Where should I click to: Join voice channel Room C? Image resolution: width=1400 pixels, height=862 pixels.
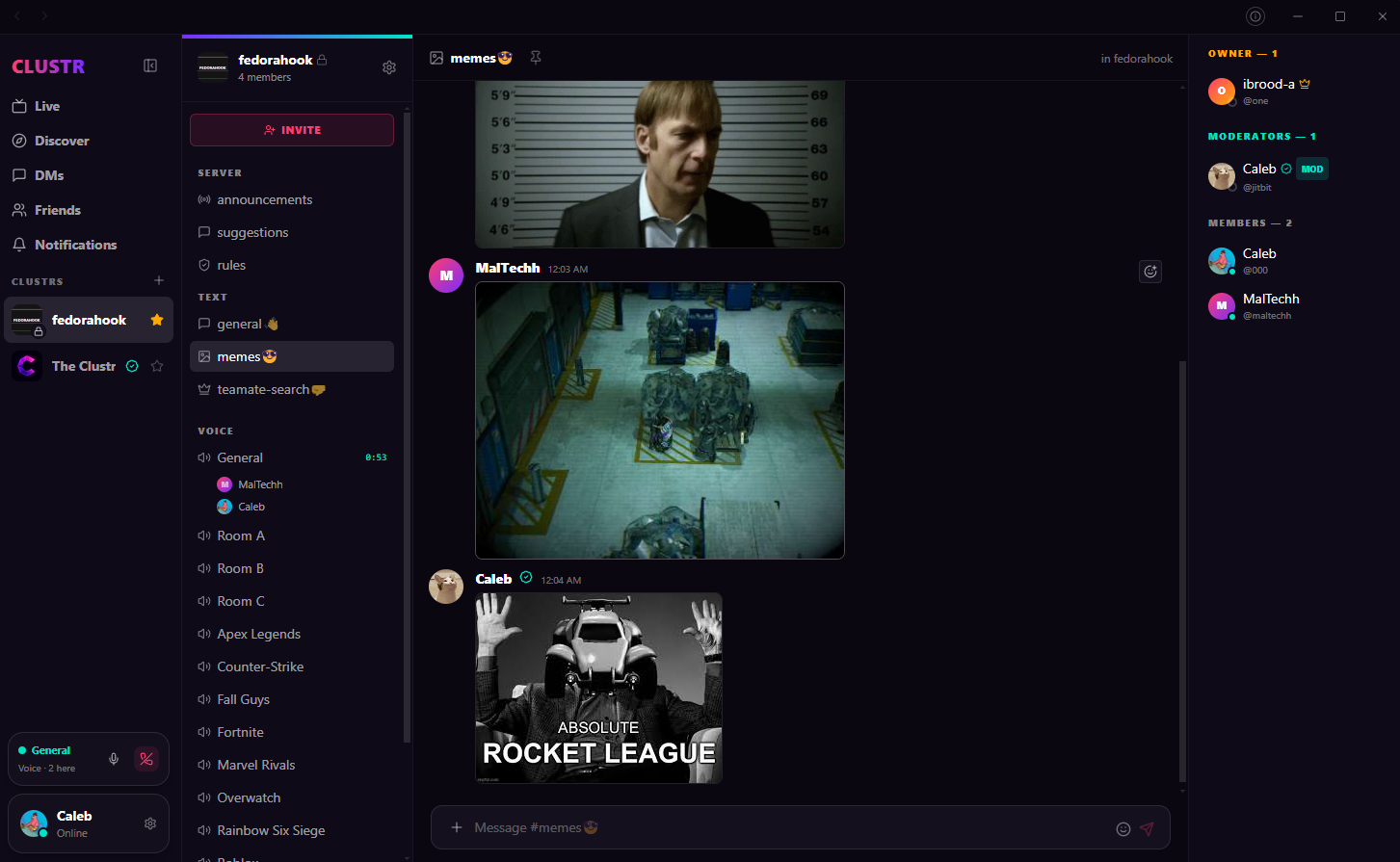pos(292,601)
